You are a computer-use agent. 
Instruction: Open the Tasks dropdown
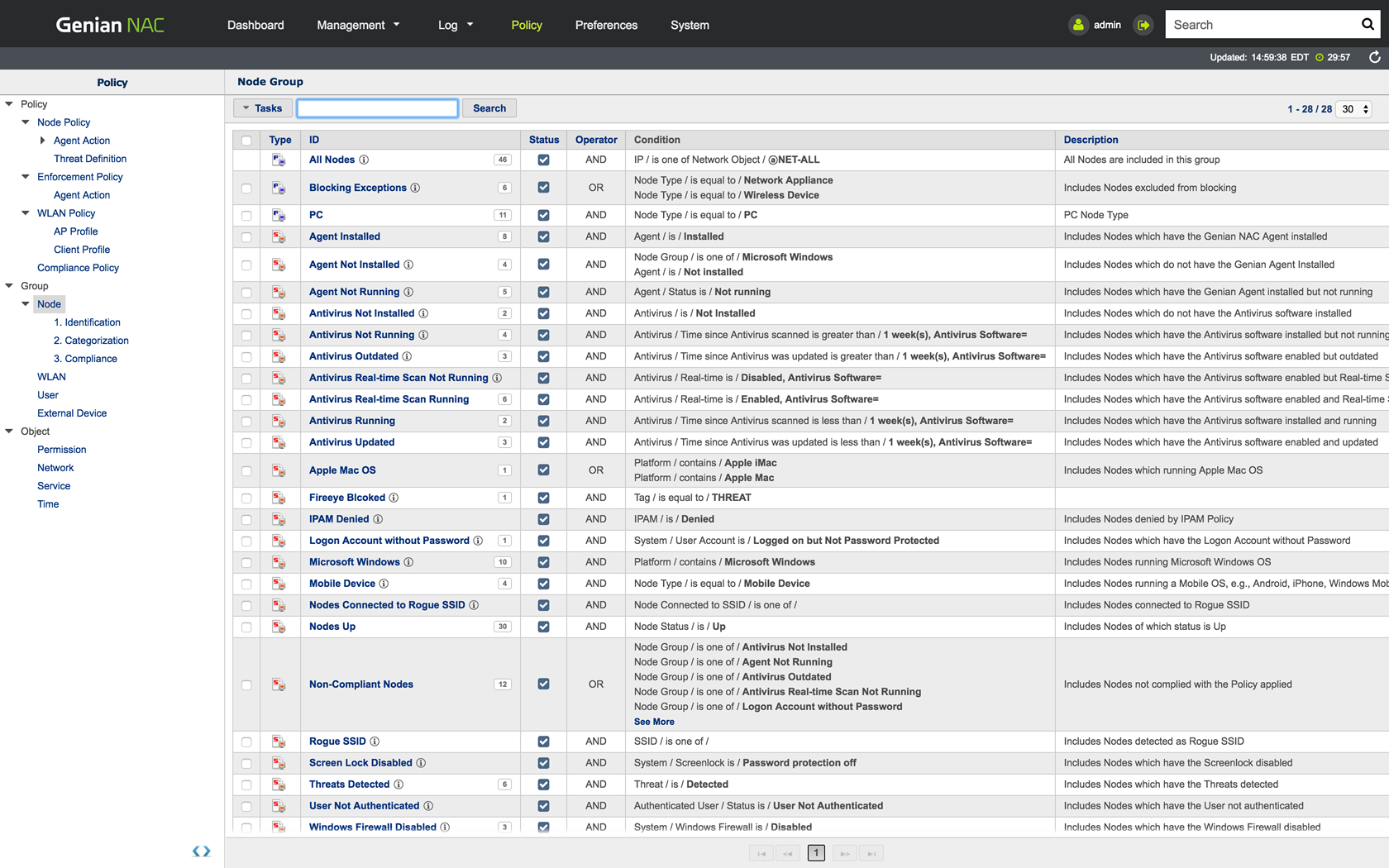(262, 107)
